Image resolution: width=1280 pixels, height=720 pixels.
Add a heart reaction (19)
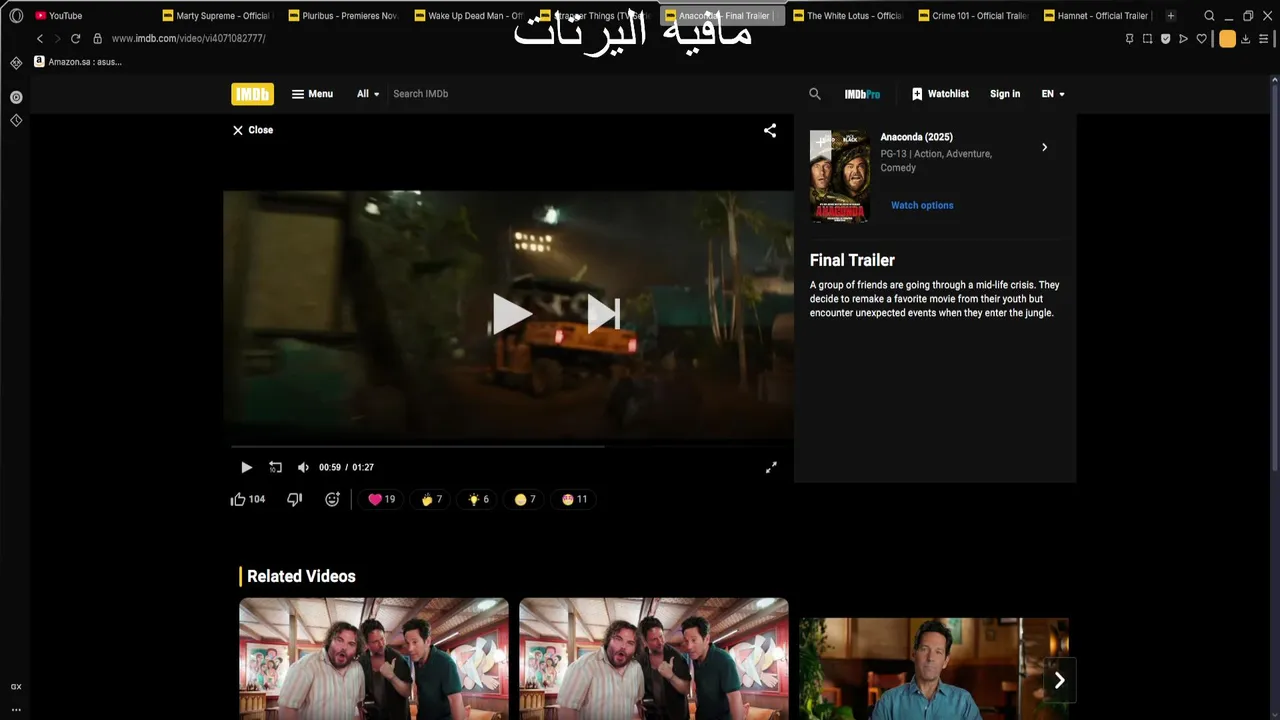381,499
